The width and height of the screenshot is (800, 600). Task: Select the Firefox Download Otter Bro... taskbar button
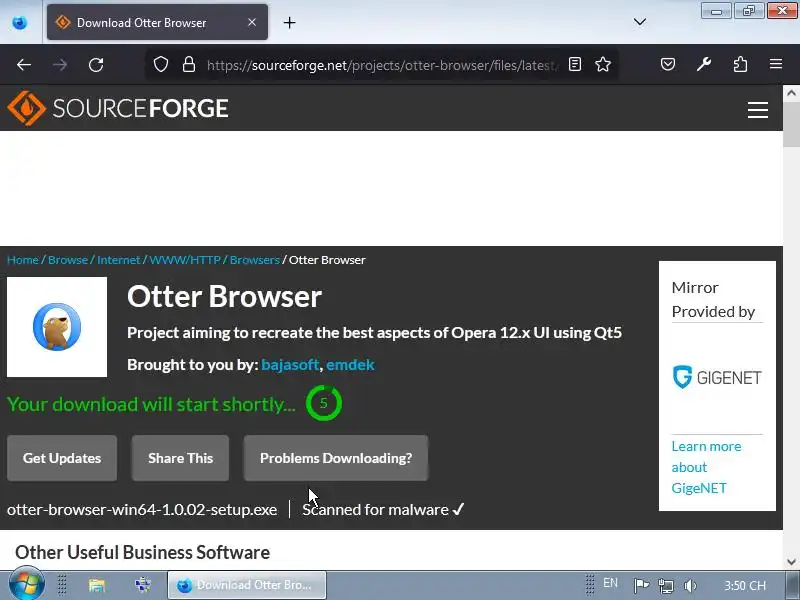[x=247, y=585]
